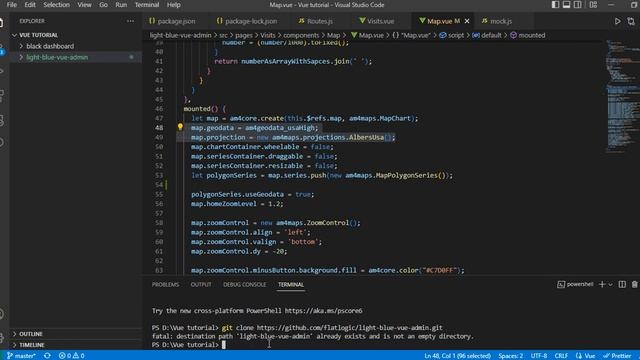Open the Edit menu

click(30, 5)
